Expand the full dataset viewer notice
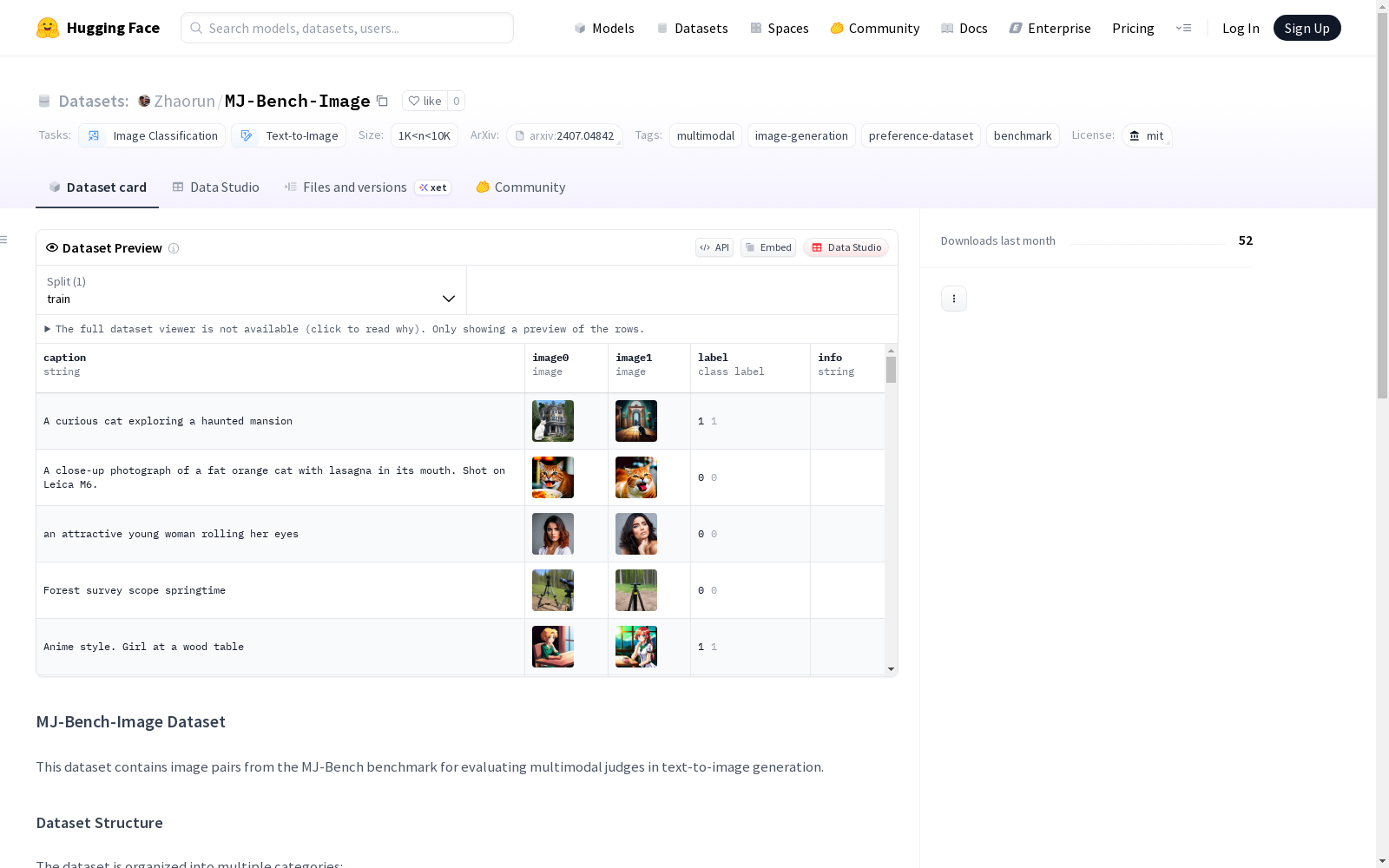This screenshot has width=1389, height=868. pos(345,329)
